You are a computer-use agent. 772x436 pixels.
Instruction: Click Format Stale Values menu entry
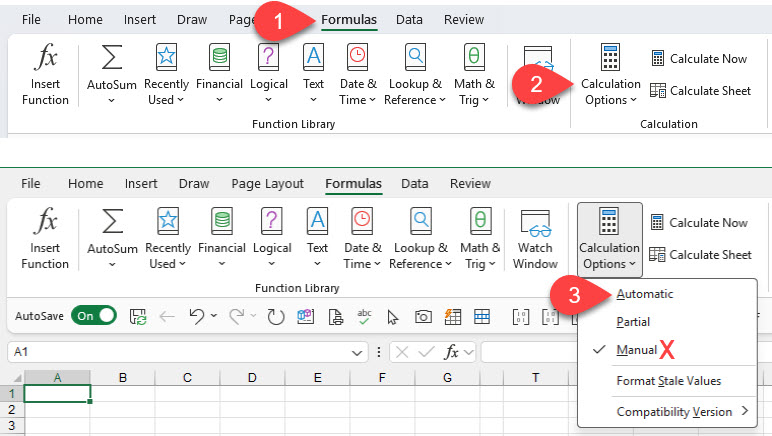coord(668,380)
